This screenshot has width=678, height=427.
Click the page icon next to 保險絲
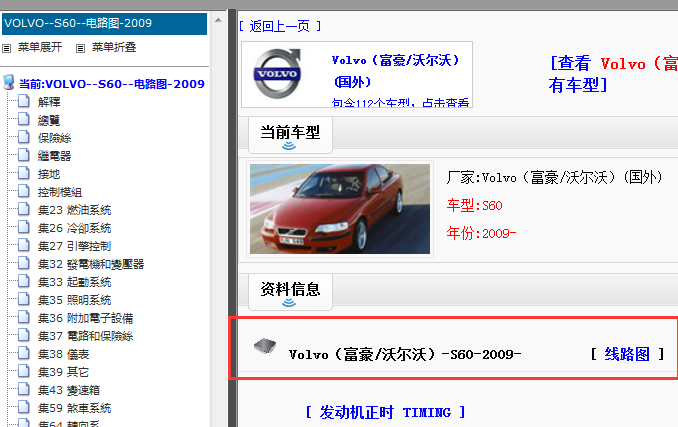pos(24,137)
